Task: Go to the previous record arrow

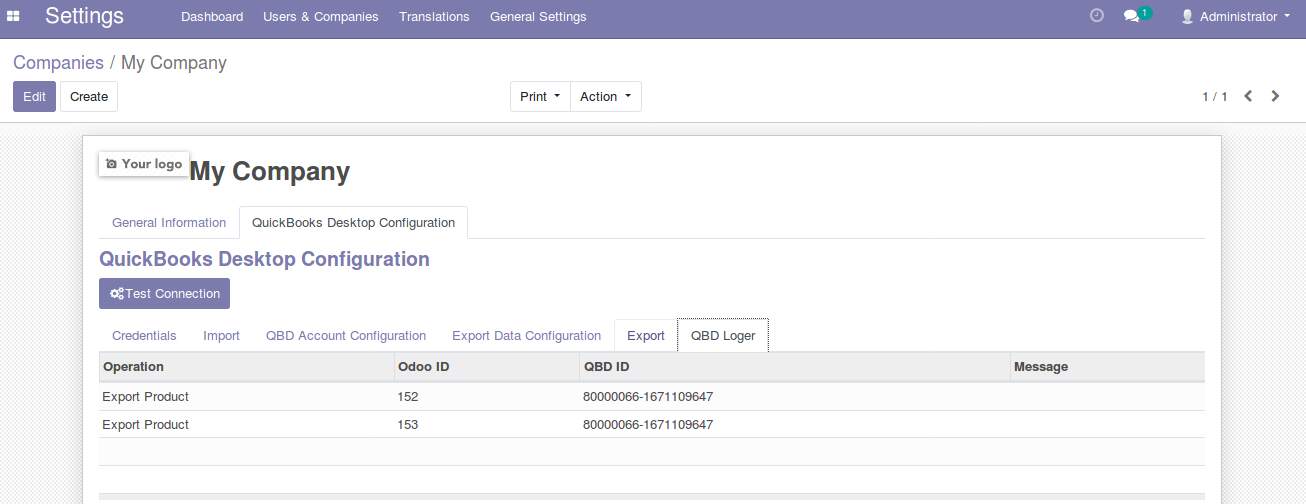Action: (1248, 96)
